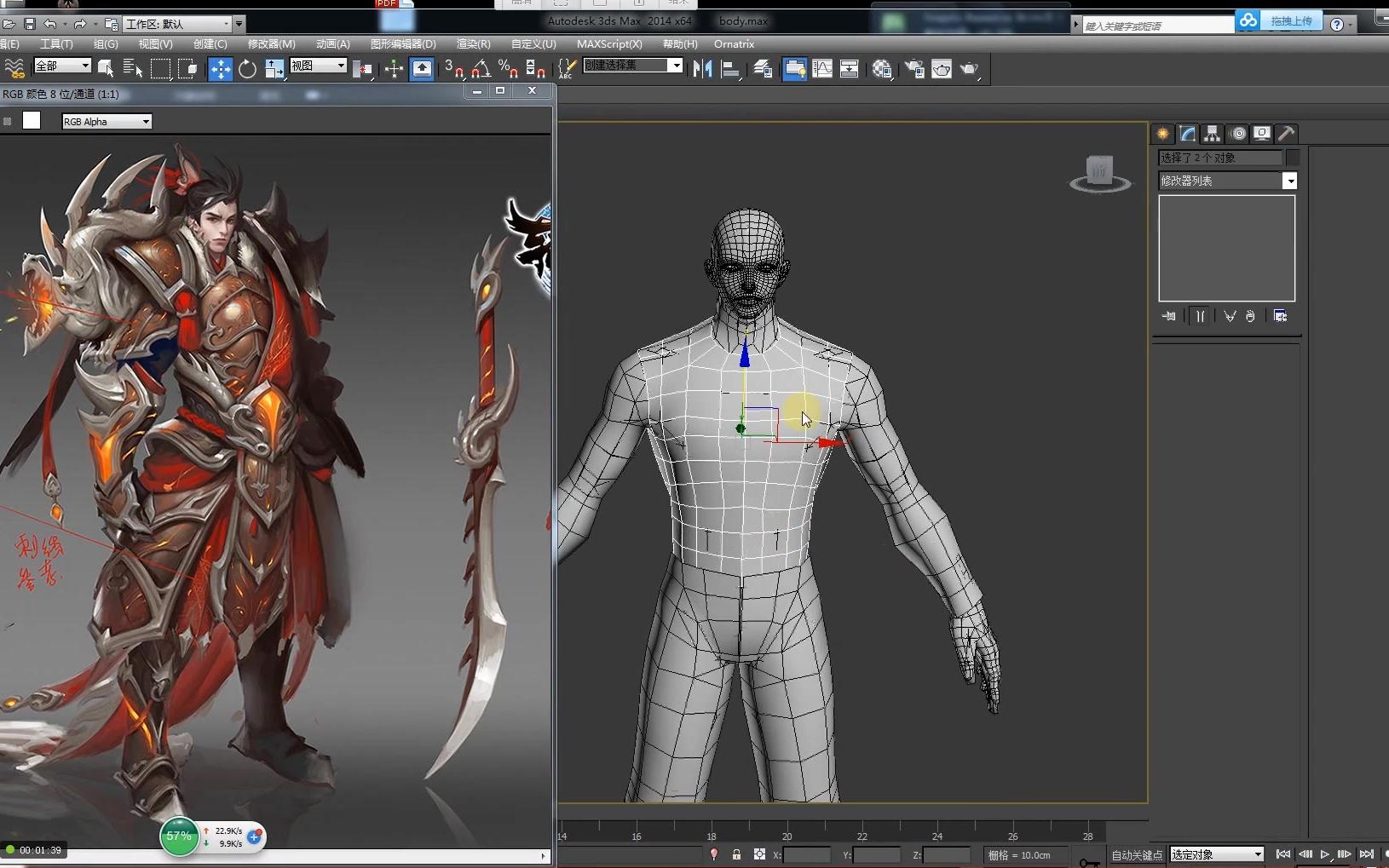Viewport: 1389px width, 868px height.
Task: Activate the Select and Rotate tool
Action: (247, 68)
